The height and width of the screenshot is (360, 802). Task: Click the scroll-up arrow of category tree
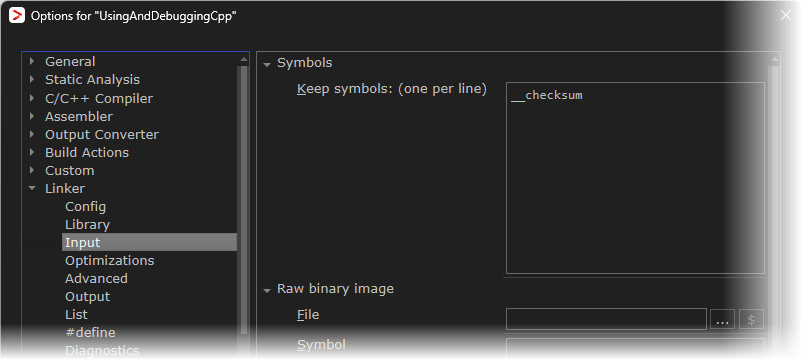click(243, 59)
